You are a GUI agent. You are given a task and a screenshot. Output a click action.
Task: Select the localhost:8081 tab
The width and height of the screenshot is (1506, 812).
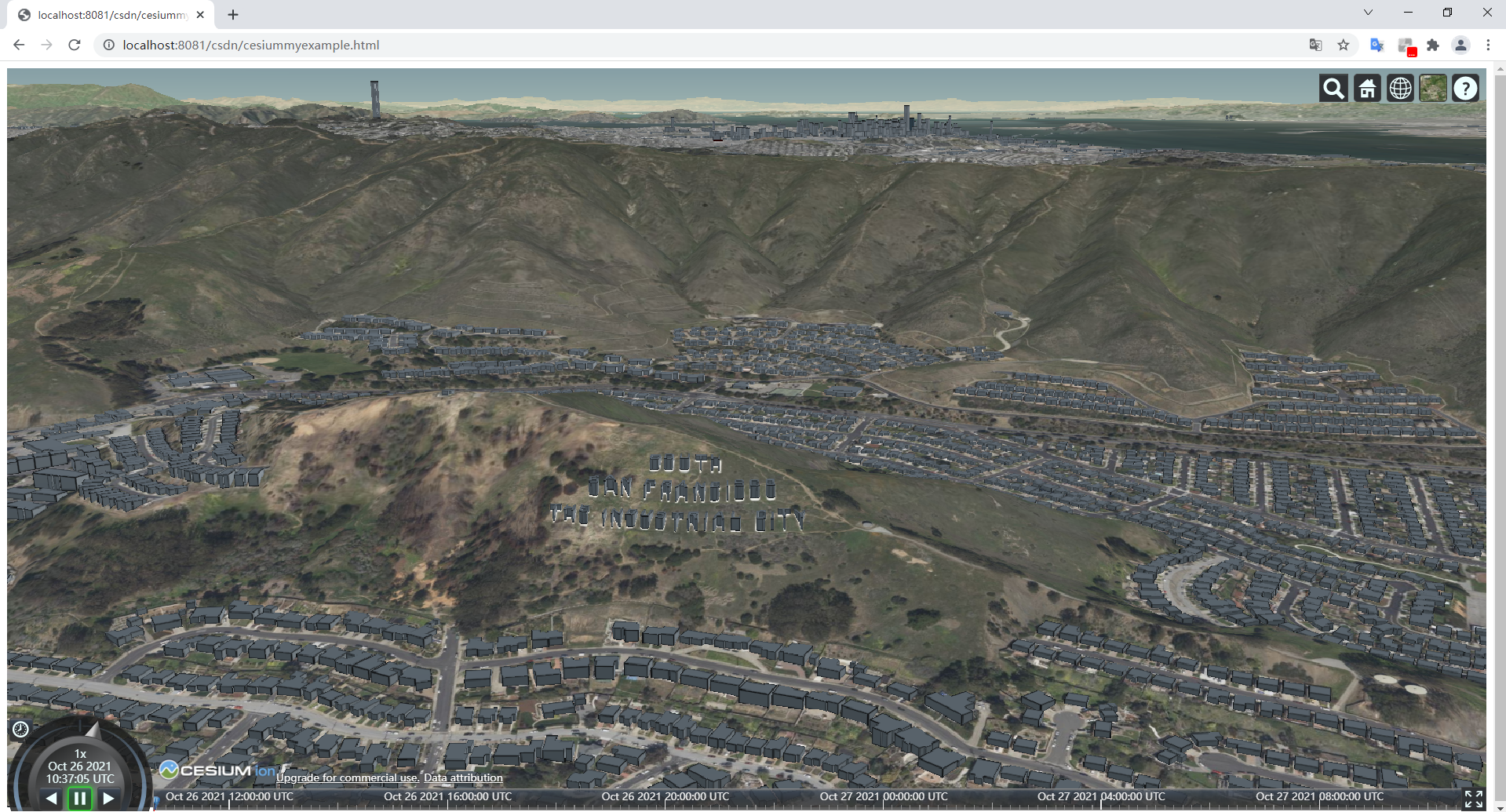tap(112, 15)
